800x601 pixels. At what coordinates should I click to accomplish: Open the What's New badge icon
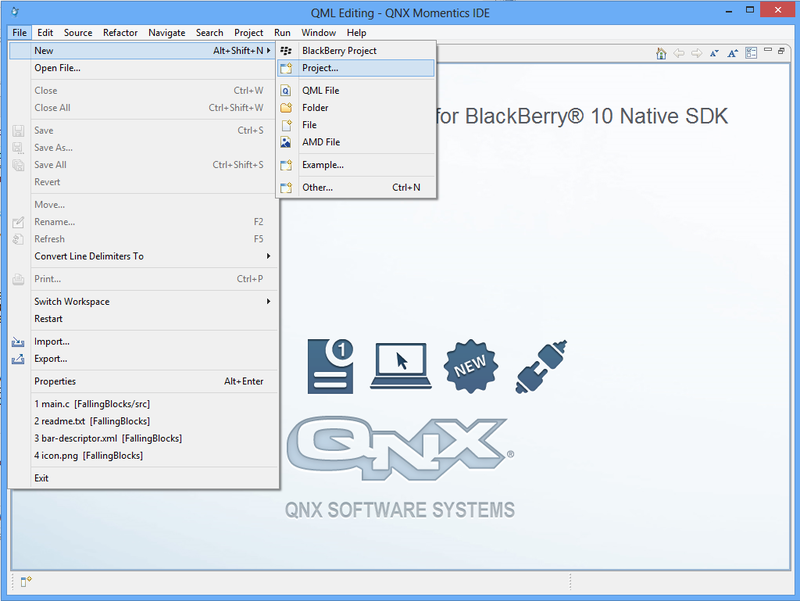pyautogui.click(x=470, y=366)
